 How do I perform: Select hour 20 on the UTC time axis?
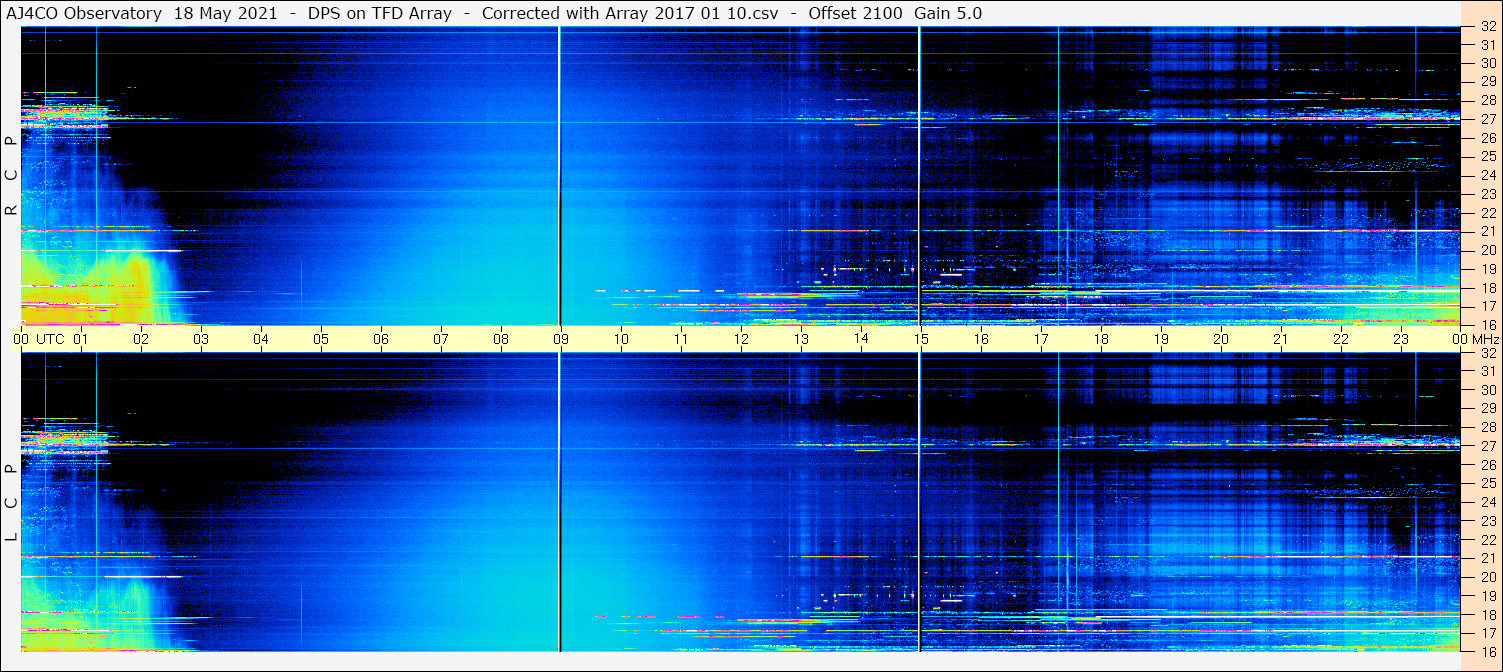click(x=1221, y=339)
